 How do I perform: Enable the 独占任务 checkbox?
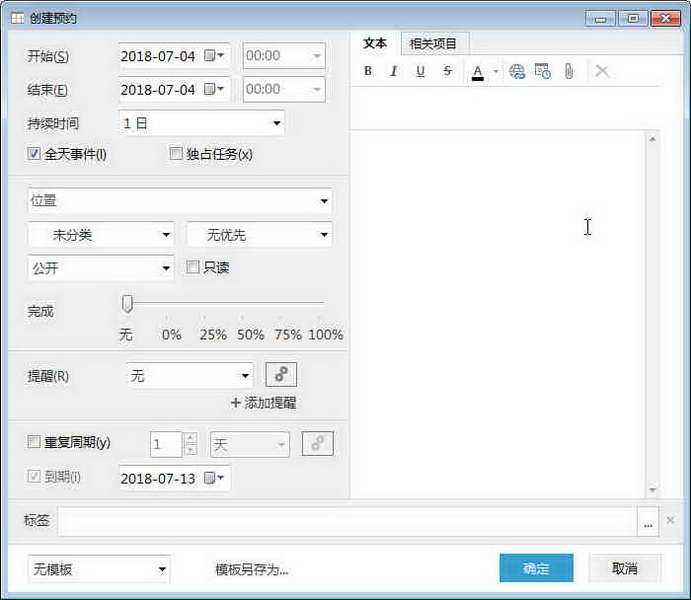(x=177, y=154)
